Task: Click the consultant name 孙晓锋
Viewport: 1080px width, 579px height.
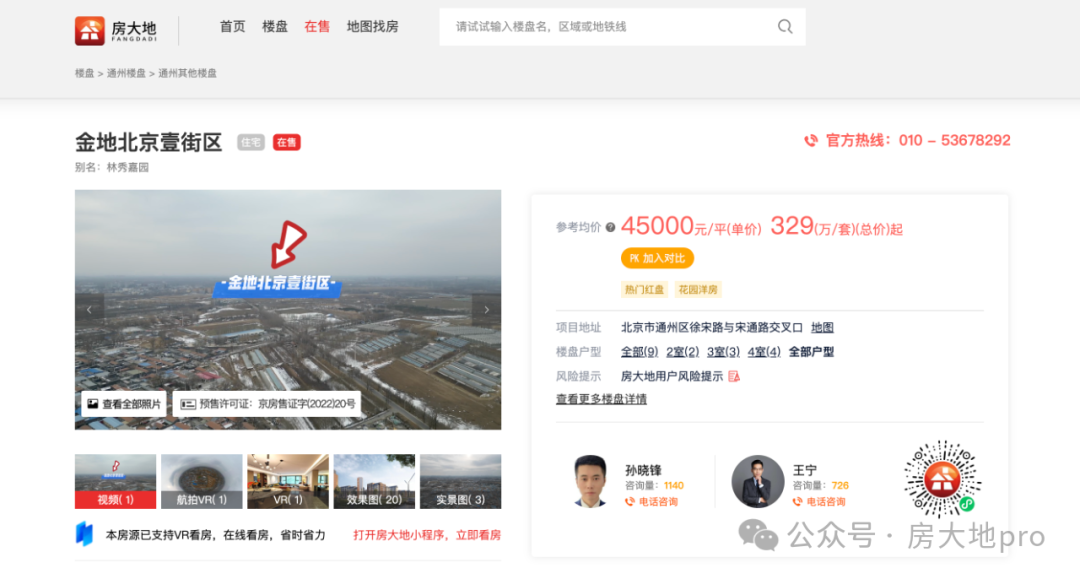Action: tap(643, 470)
